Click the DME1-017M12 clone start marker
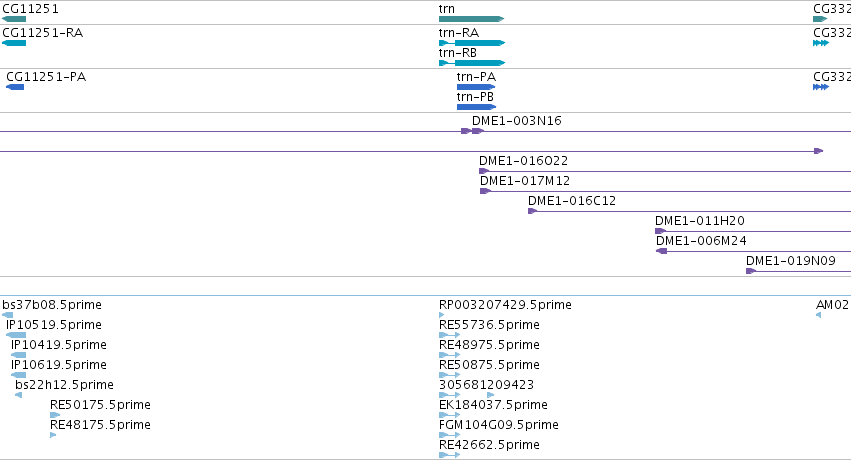Viewport: 851px width, 460px height. pyautogui.click(x=486, y=191)
